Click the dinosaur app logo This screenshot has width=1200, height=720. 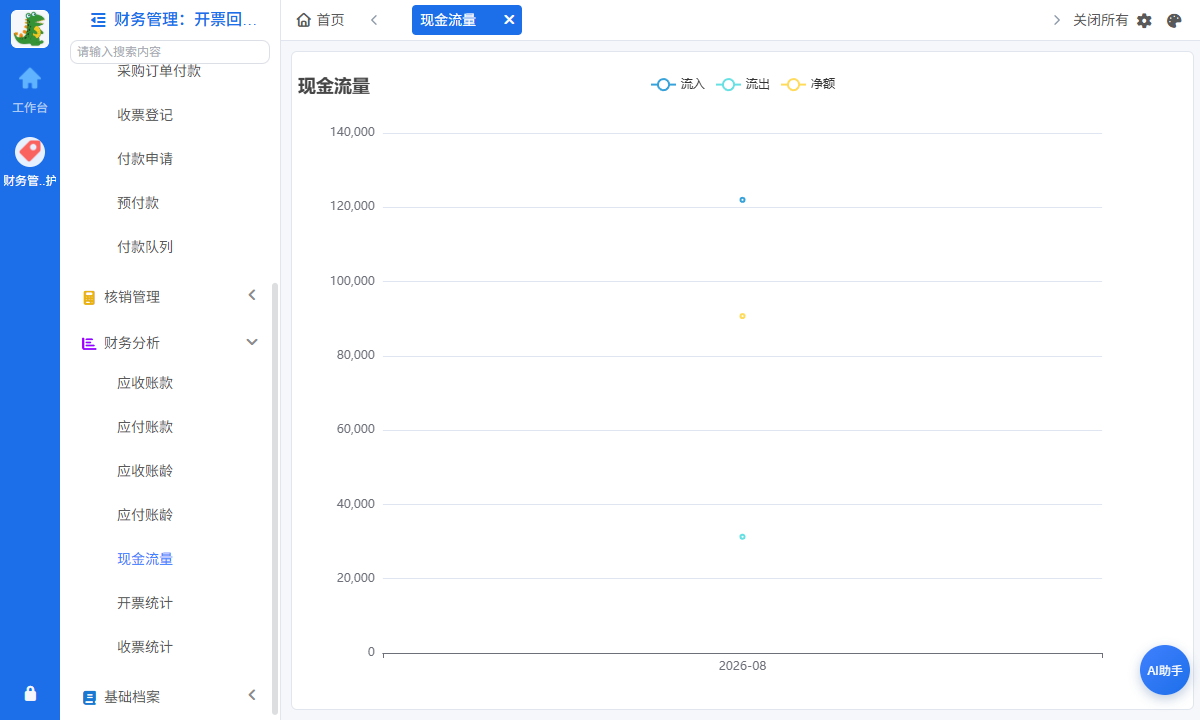pos(30,29)
